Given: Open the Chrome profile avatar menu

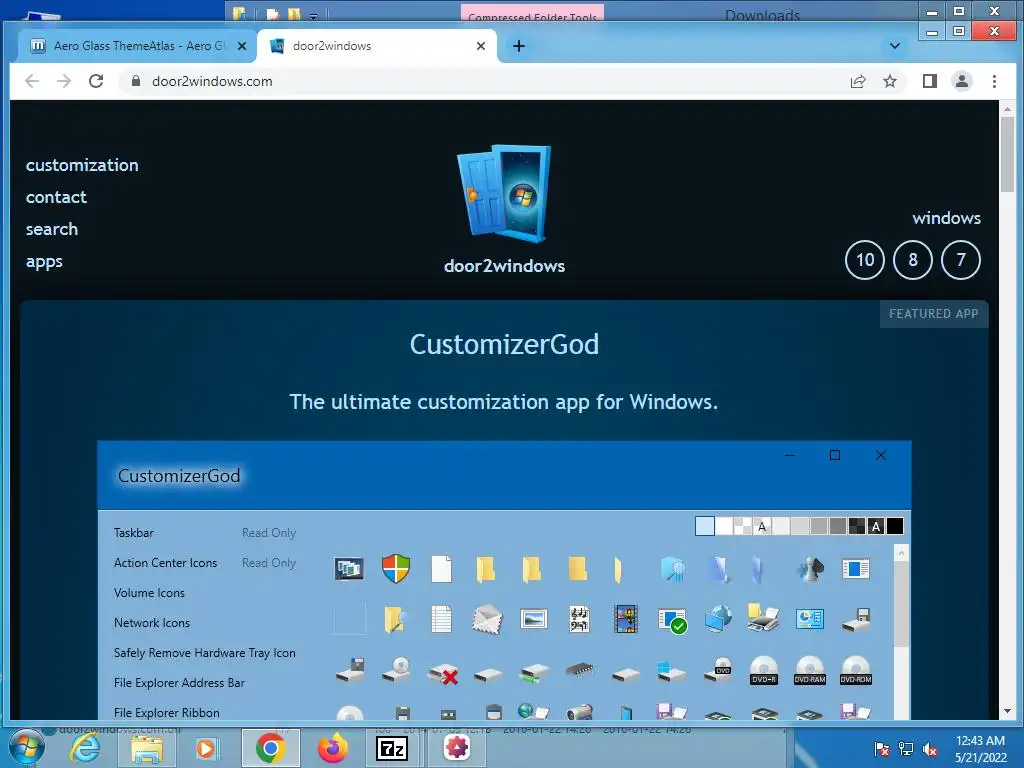Looking at the screenshot, I should point(961,81).
